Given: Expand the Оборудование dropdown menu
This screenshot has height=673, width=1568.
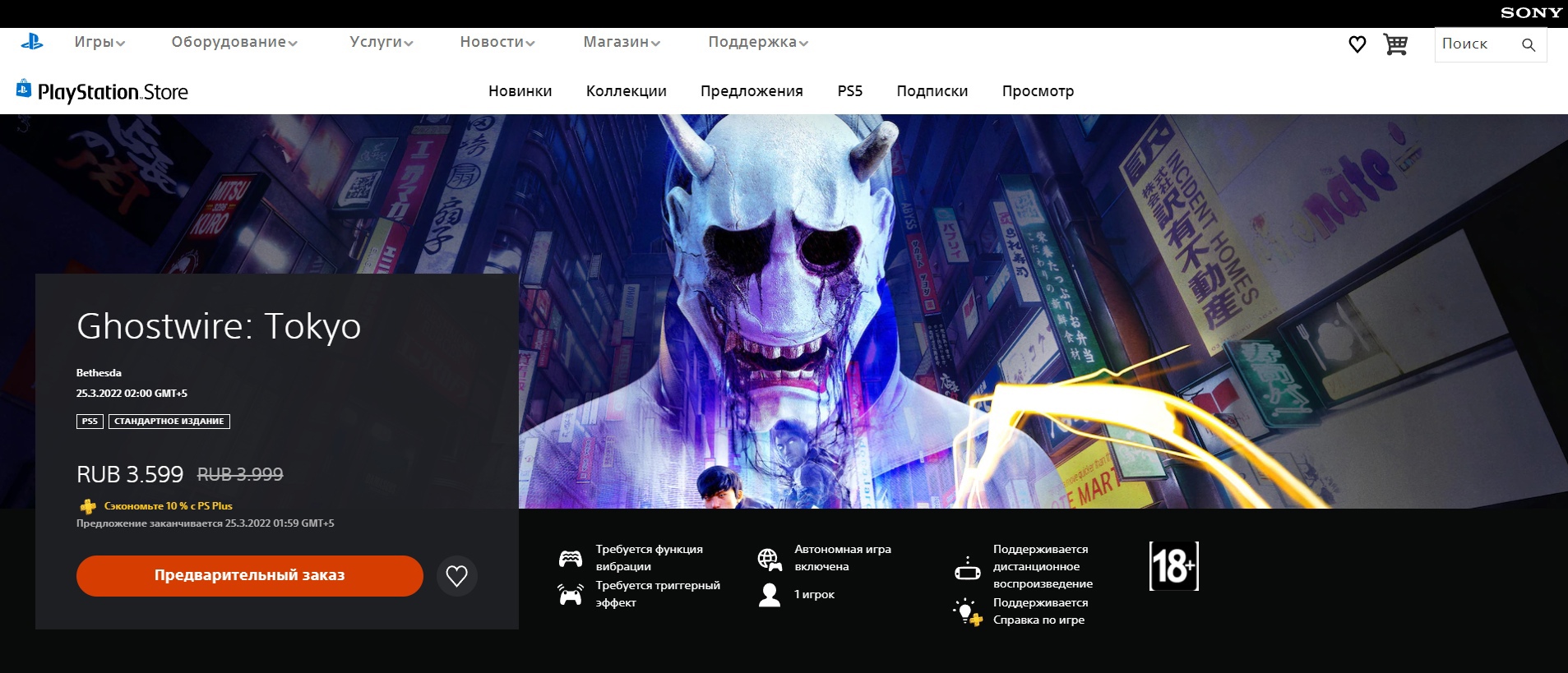Looking at the screenshot, I should pos(234,42).
